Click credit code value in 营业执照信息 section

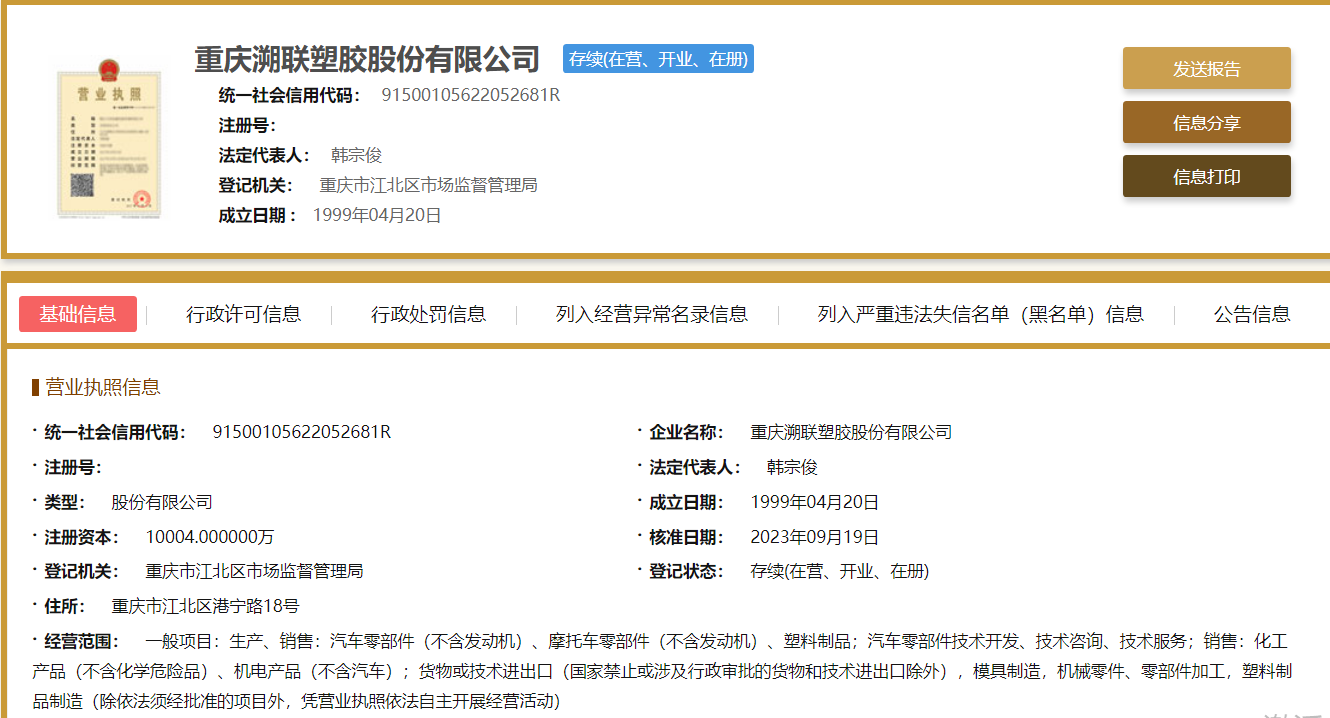(x=301, y=432)
